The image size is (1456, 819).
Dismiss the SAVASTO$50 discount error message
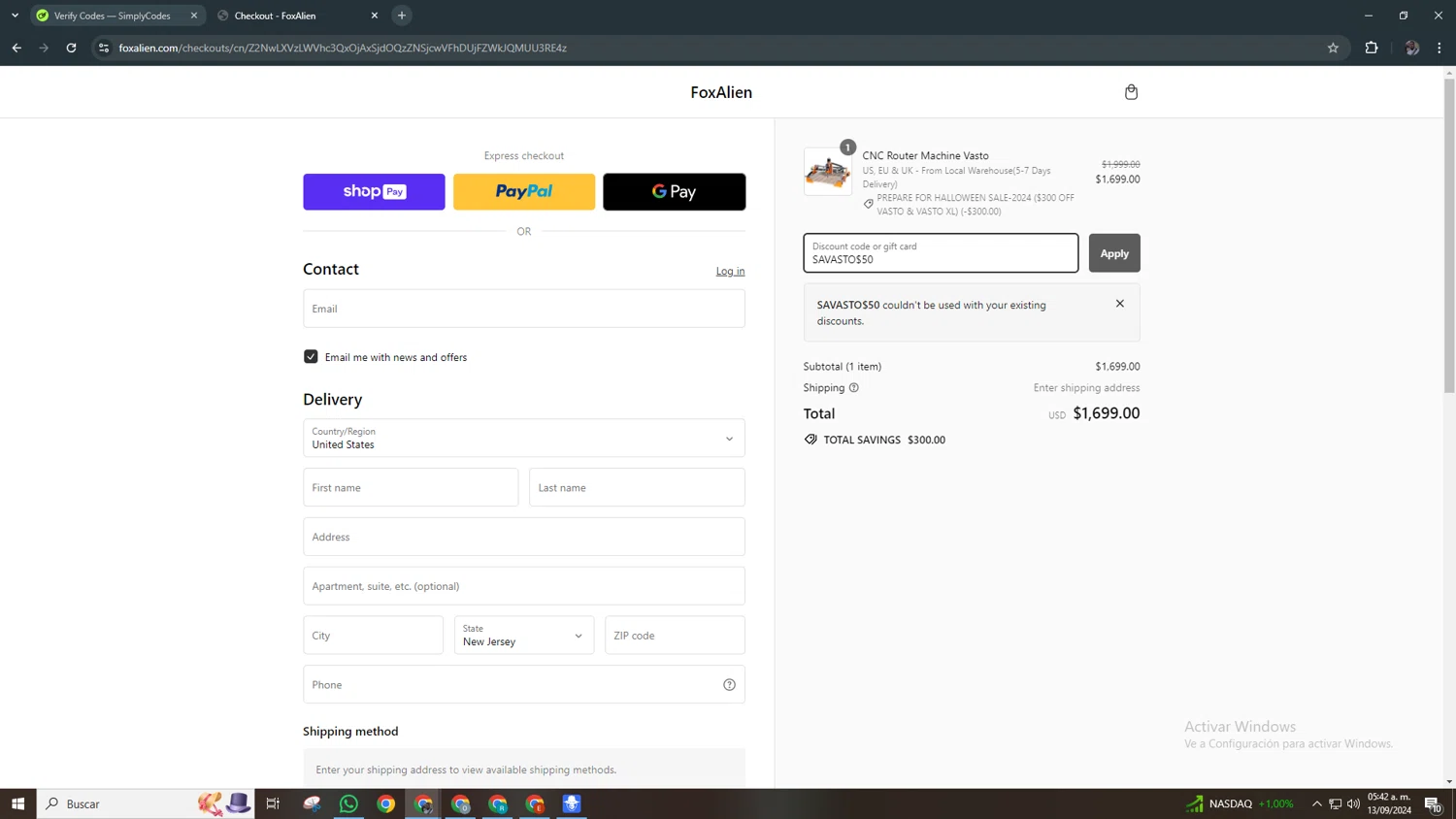(1120, 304)
